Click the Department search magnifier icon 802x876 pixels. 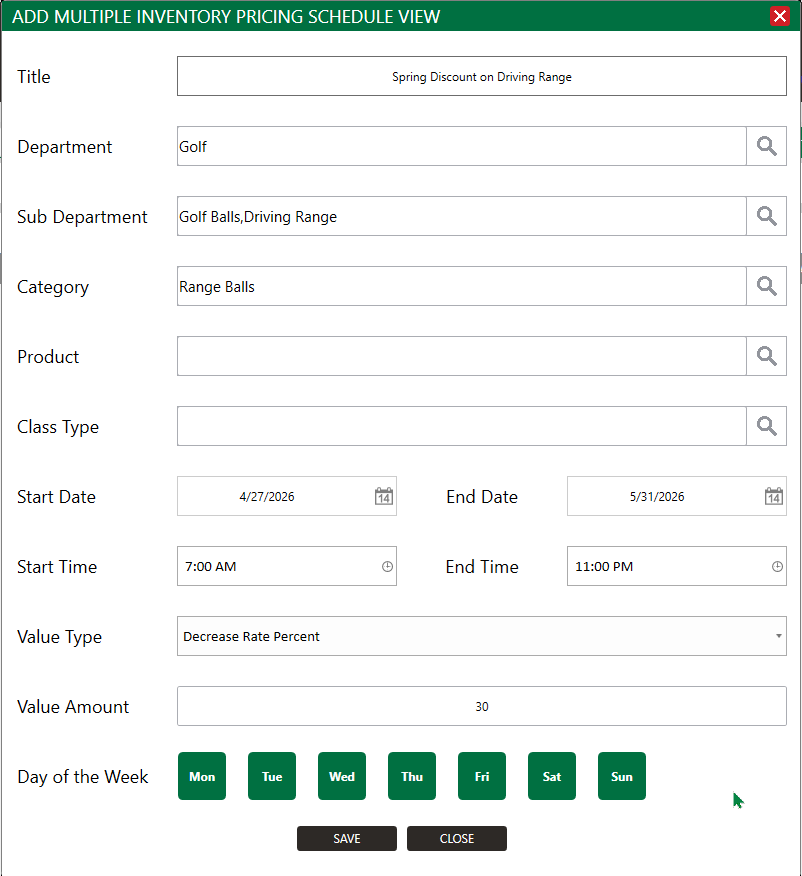766,146
